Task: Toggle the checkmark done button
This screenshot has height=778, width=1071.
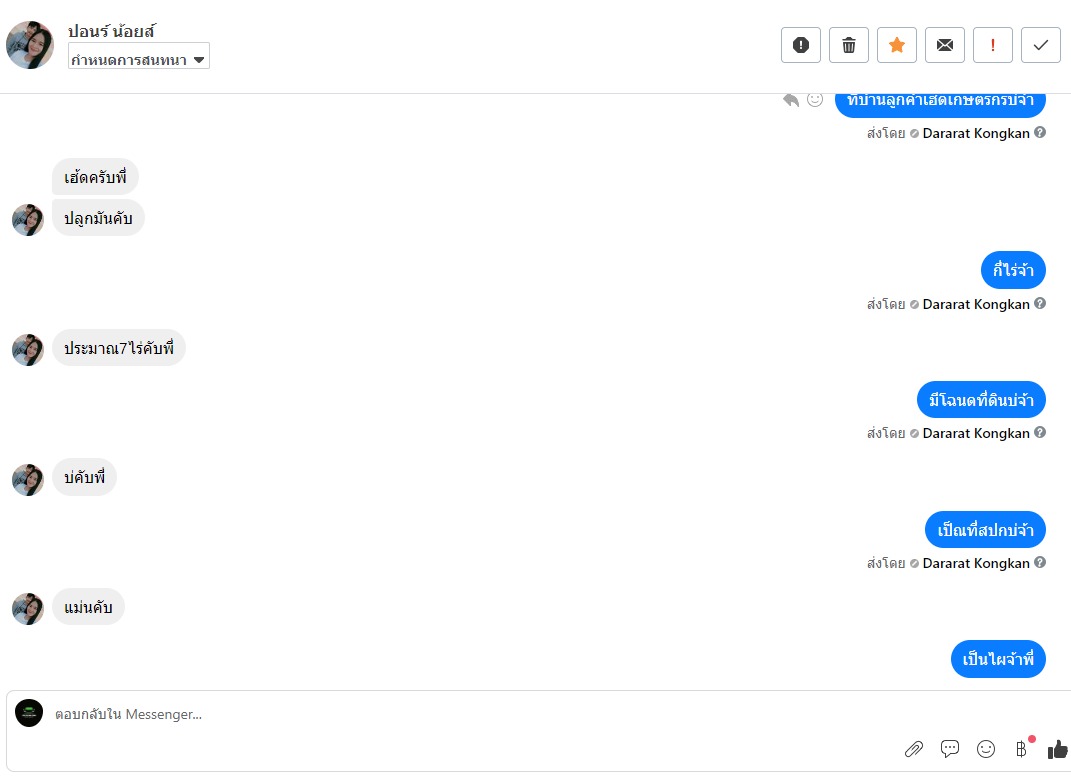Action: (x=1041, y=45)
